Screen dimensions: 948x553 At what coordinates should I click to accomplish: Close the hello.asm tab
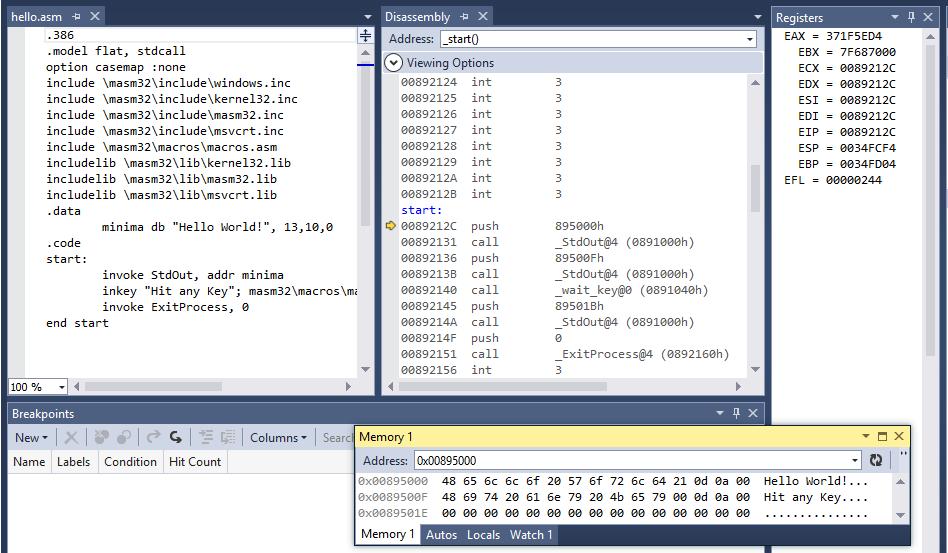tap(94, 17)
